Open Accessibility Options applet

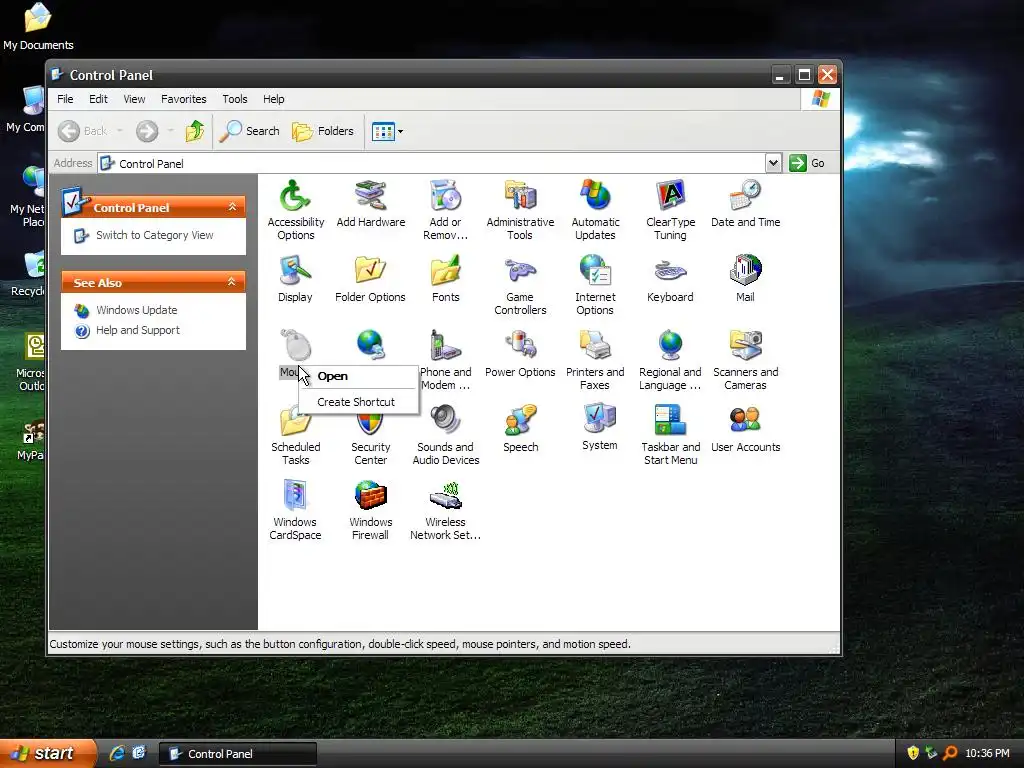295,210
